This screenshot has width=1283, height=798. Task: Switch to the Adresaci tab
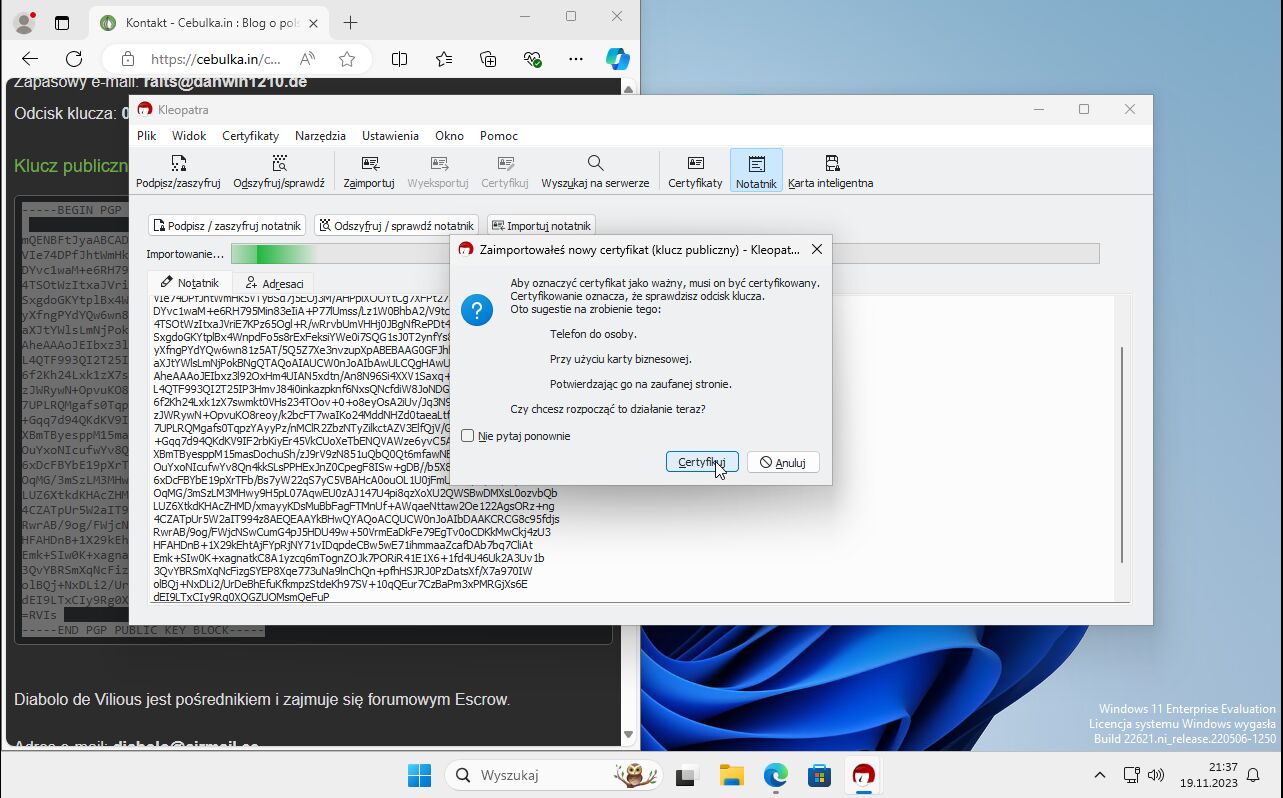[275, 283]
